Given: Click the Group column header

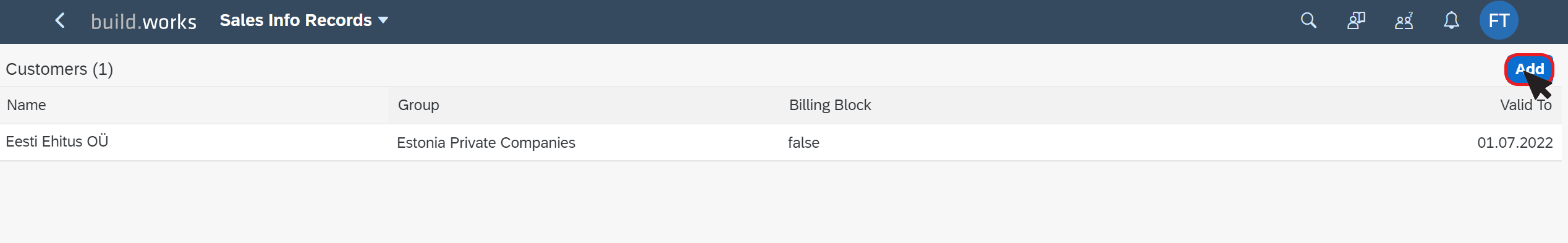Looking at the screenshot, I should click(x=418, y=105).
